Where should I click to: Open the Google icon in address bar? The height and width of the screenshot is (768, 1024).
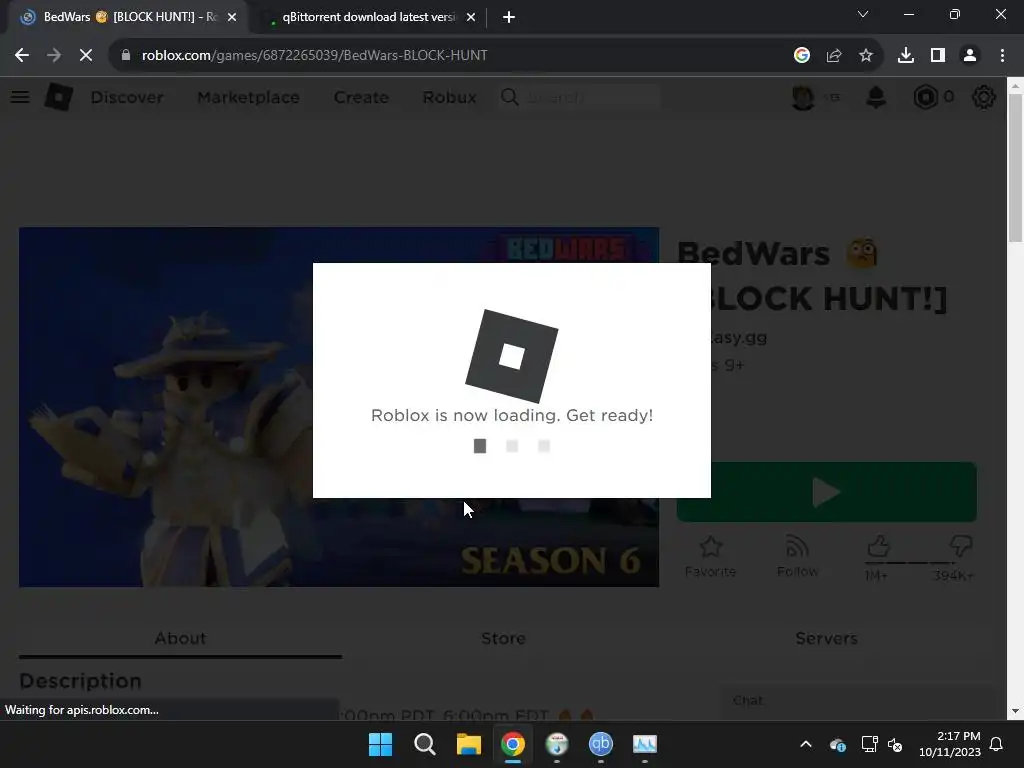802,56
